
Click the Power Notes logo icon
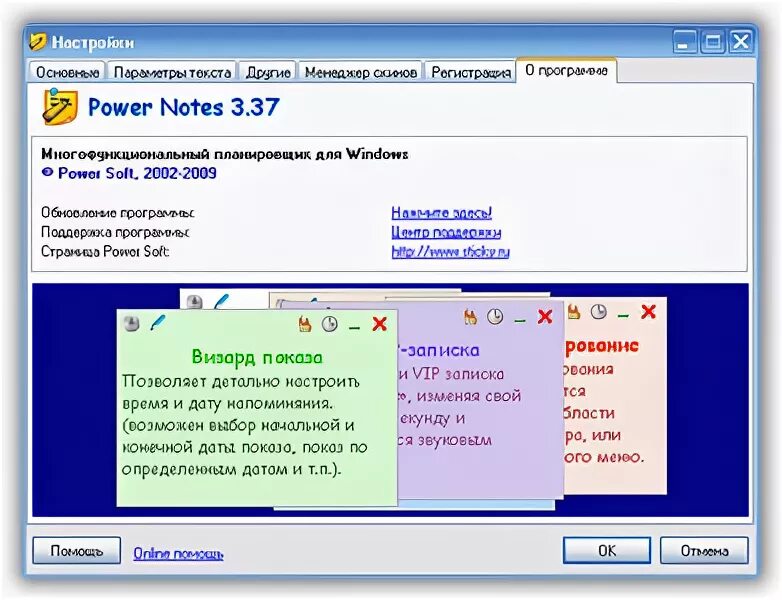[60, 106]
